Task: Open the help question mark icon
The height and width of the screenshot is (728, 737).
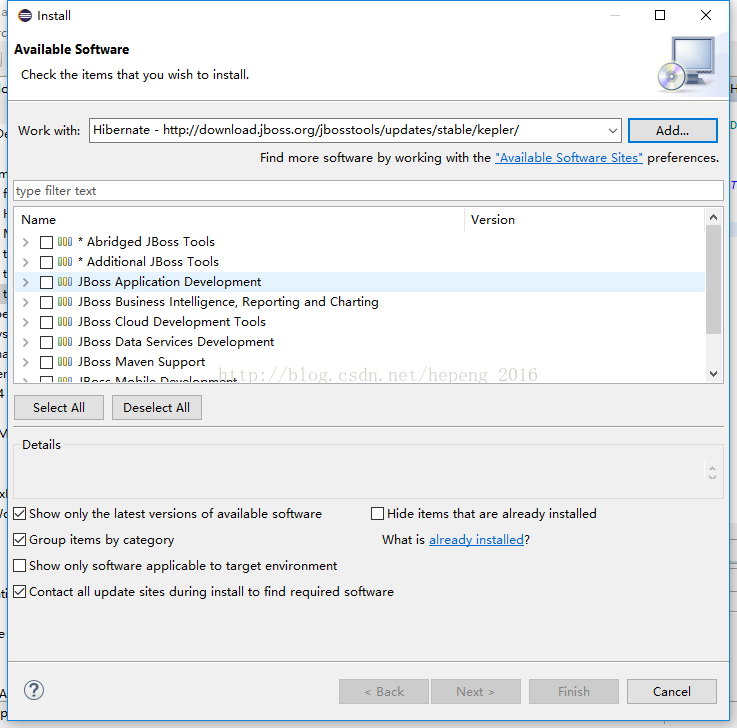Action: (34, 690)
